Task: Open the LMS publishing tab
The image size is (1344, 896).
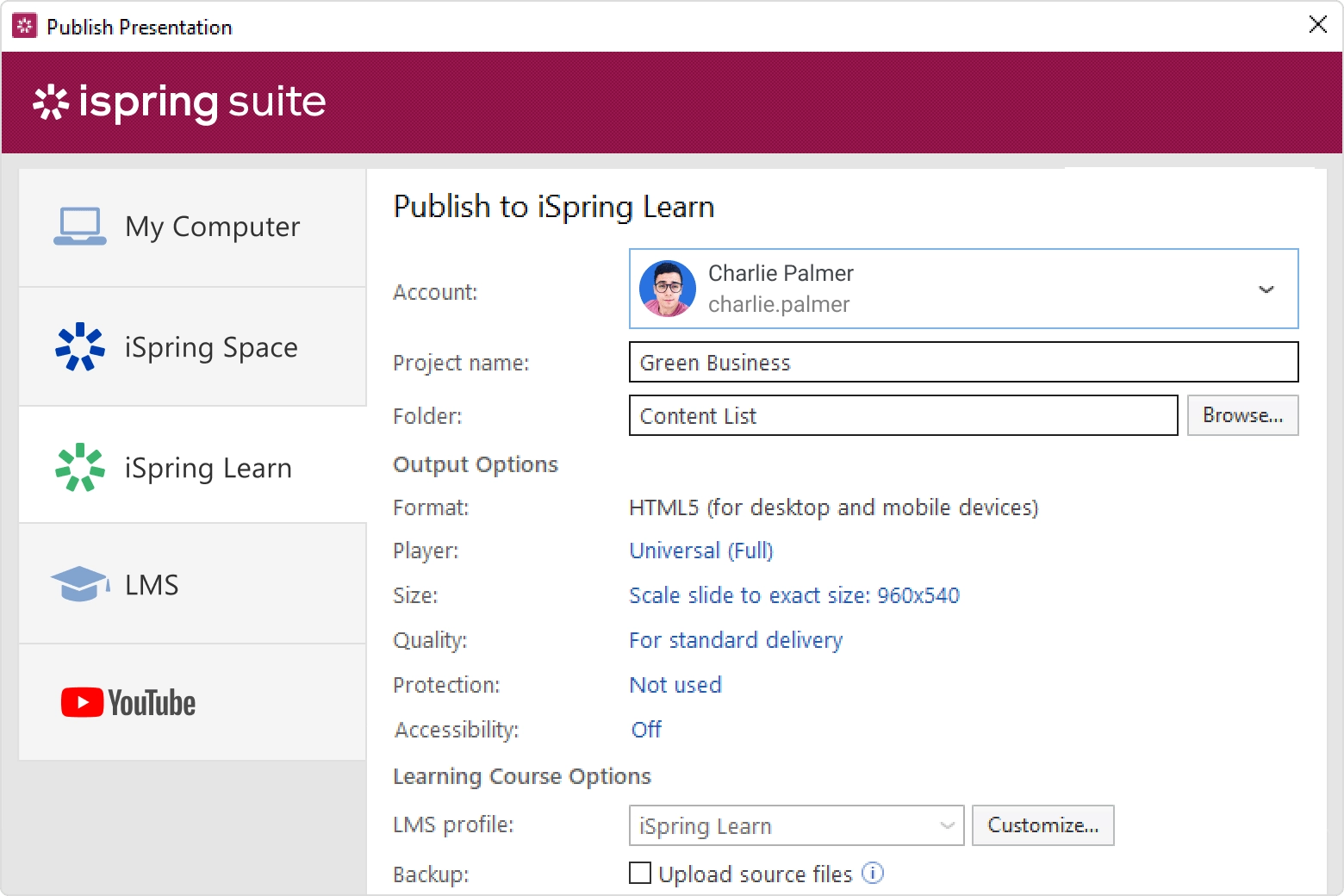Action: 193,584
